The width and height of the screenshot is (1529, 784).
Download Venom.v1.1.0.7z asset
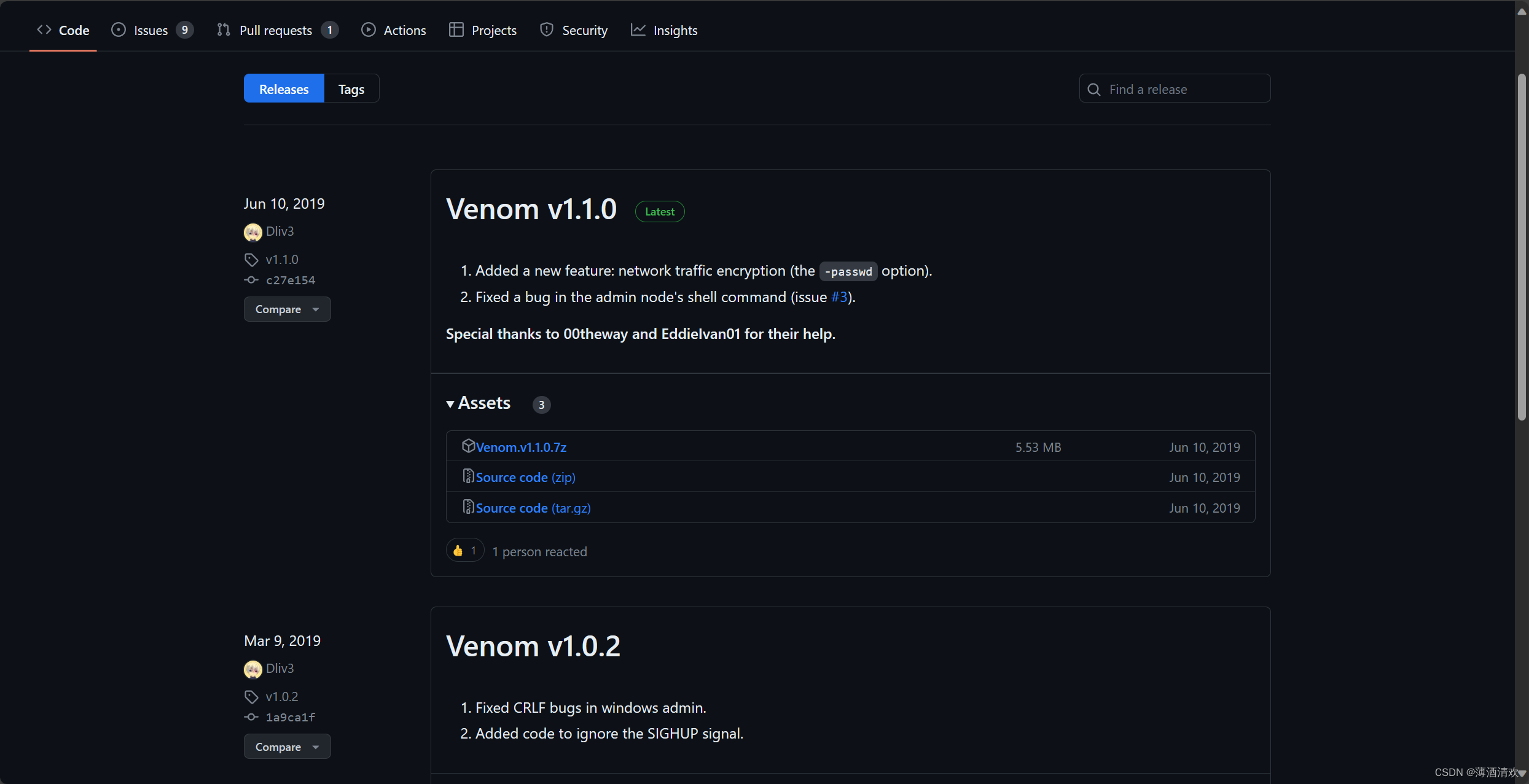click(x=520, y=447)
